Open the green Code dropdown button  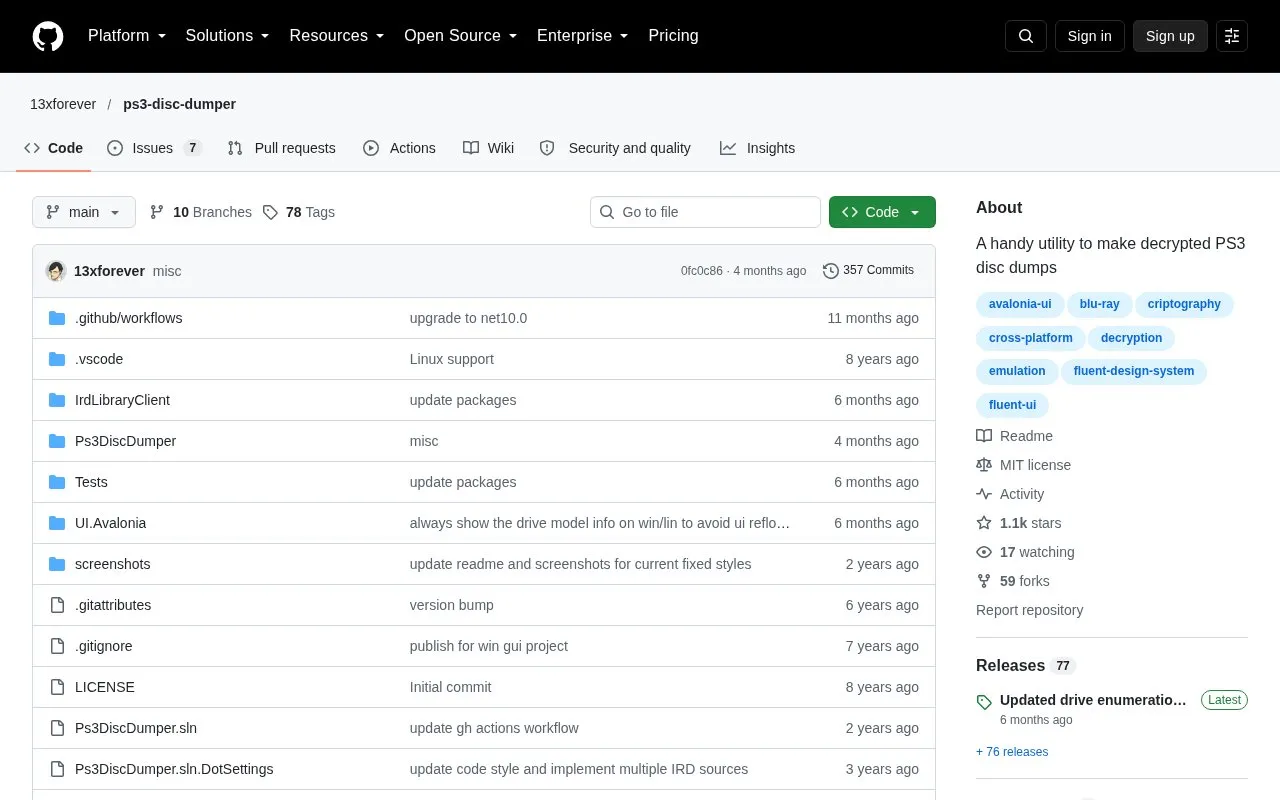coord(882,212)
